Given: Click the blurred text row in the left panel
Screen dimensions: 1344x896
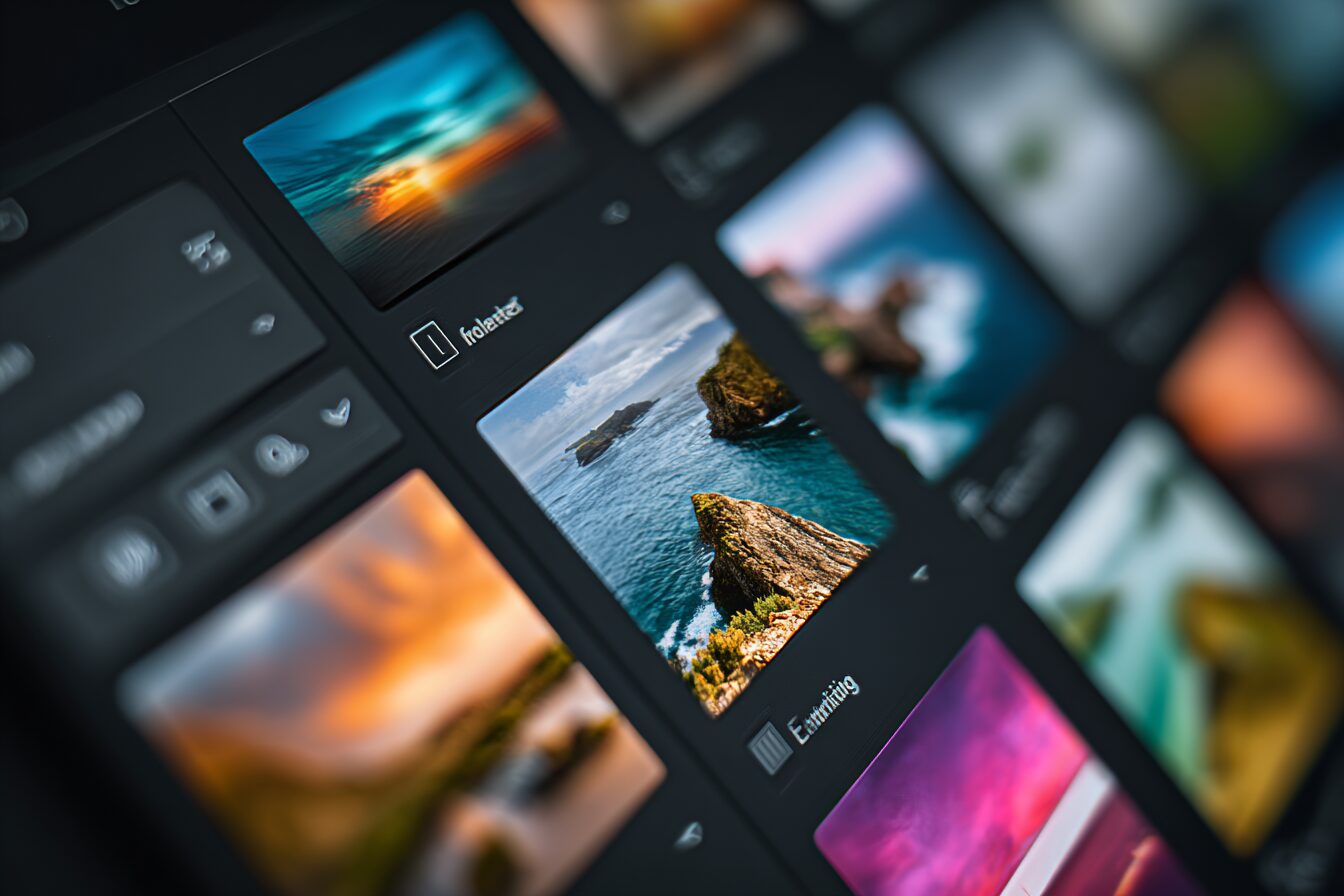Looking at the screenshot, I should [78, 443].
